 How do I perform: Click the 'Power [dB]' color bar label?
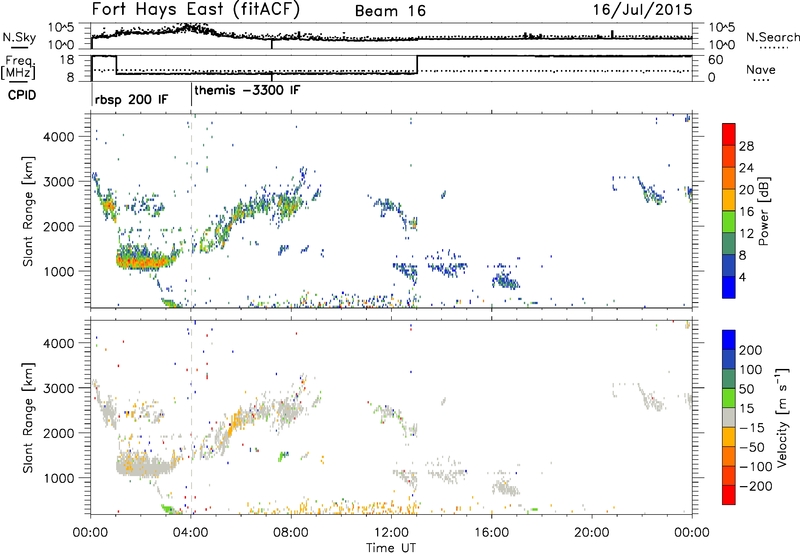(x=763, y=211)
